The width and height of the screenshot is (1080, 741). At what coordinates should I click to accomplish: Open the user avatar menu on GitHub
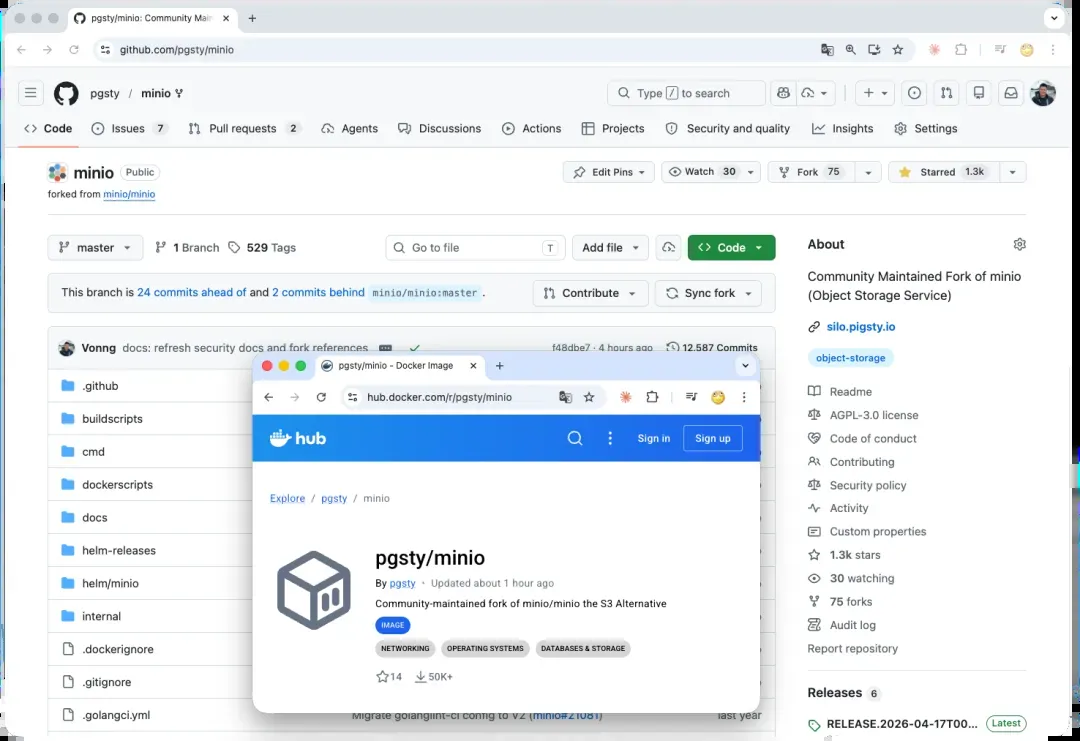1043,93
